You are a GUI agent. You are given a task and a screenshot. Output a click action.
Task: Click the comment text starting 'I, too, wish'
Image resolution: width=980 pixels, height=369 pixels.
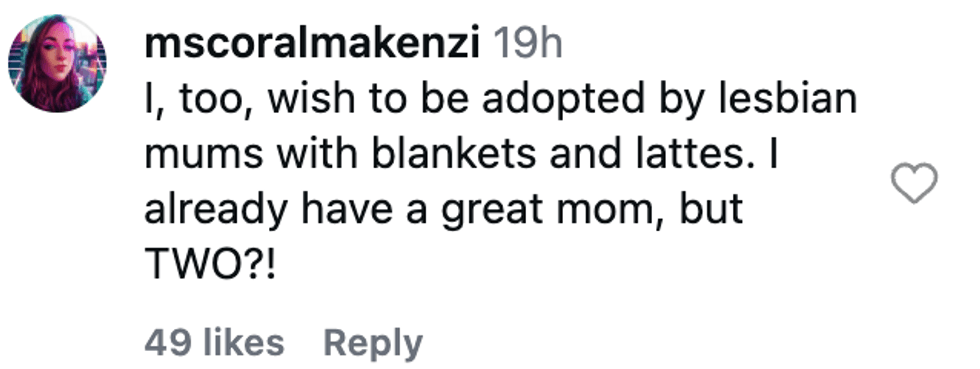click(x=500, y=183)
